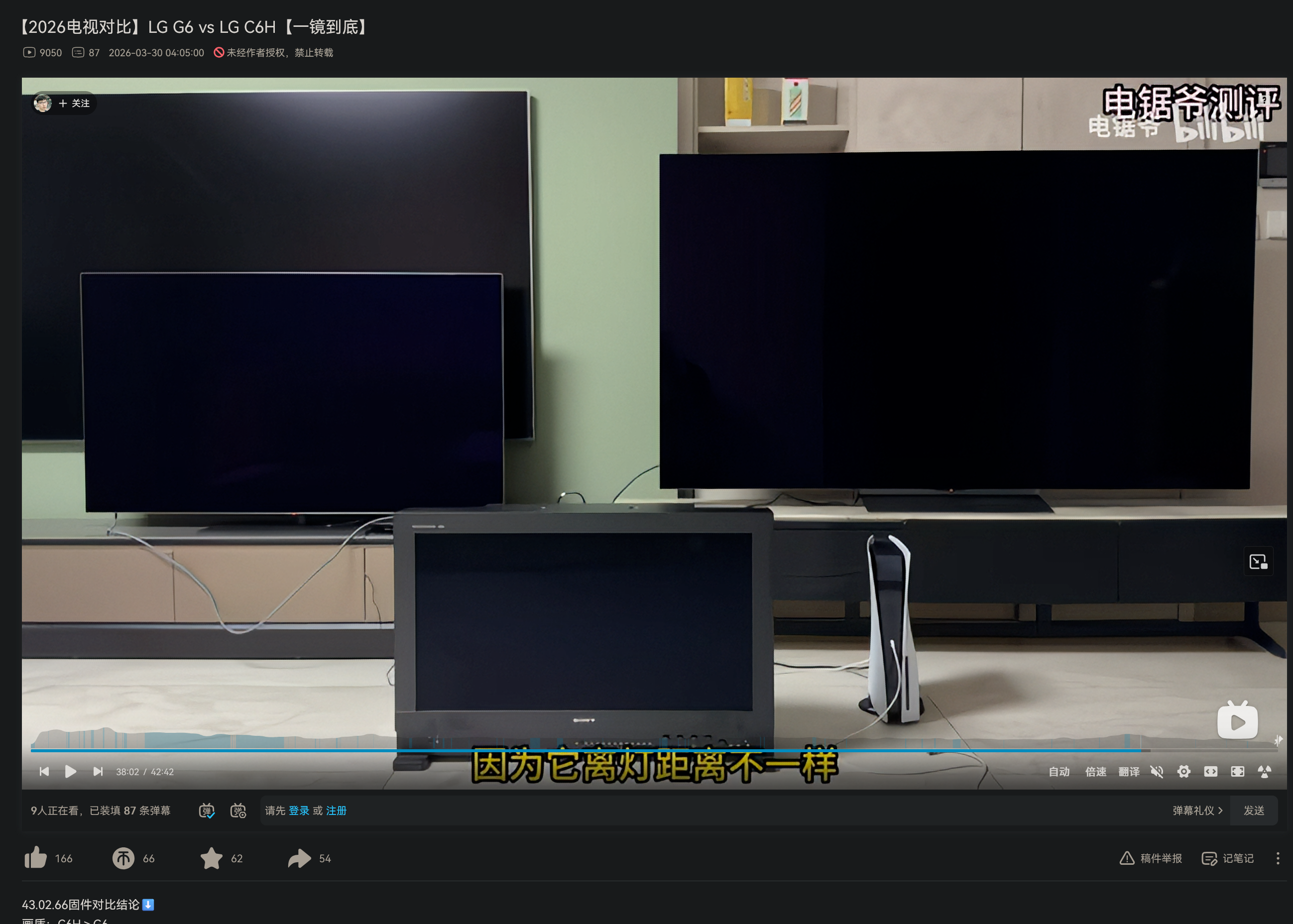The image size is (1293, 924).
Task: Click the 注册 register link
Action: 336,810
